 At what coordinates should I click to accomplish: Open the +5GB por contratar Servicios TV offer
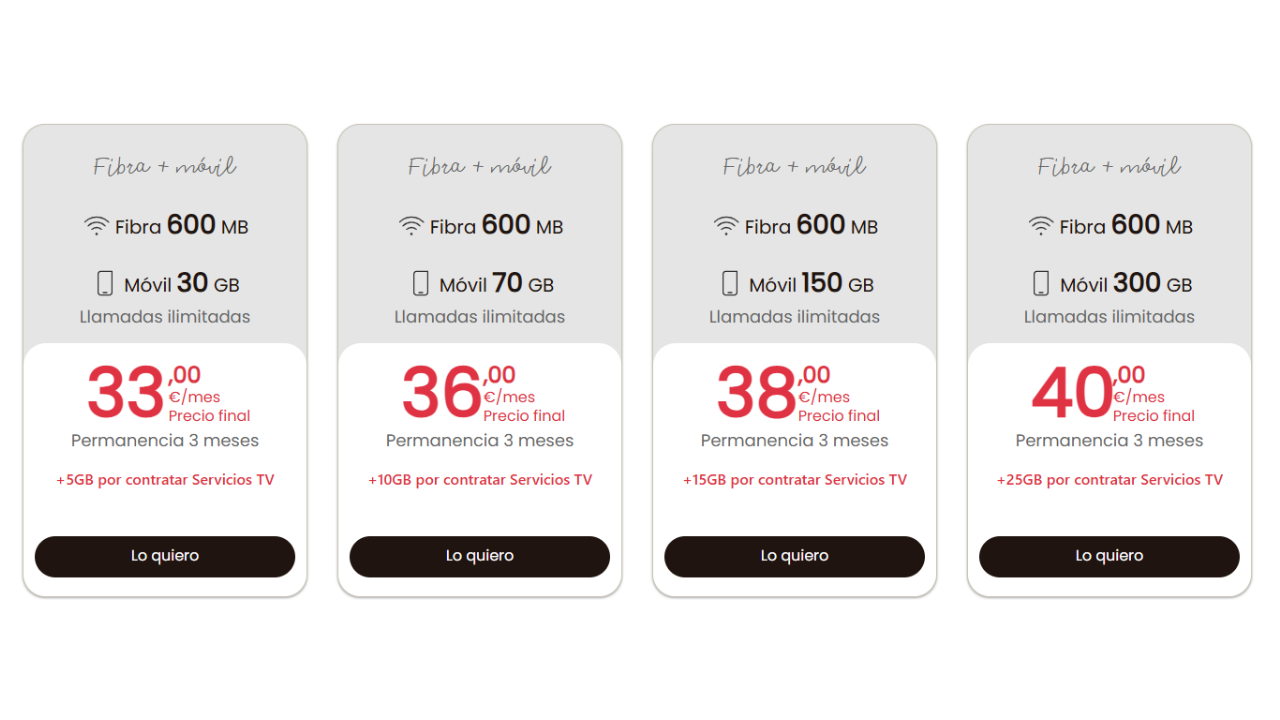pos(165,480)
